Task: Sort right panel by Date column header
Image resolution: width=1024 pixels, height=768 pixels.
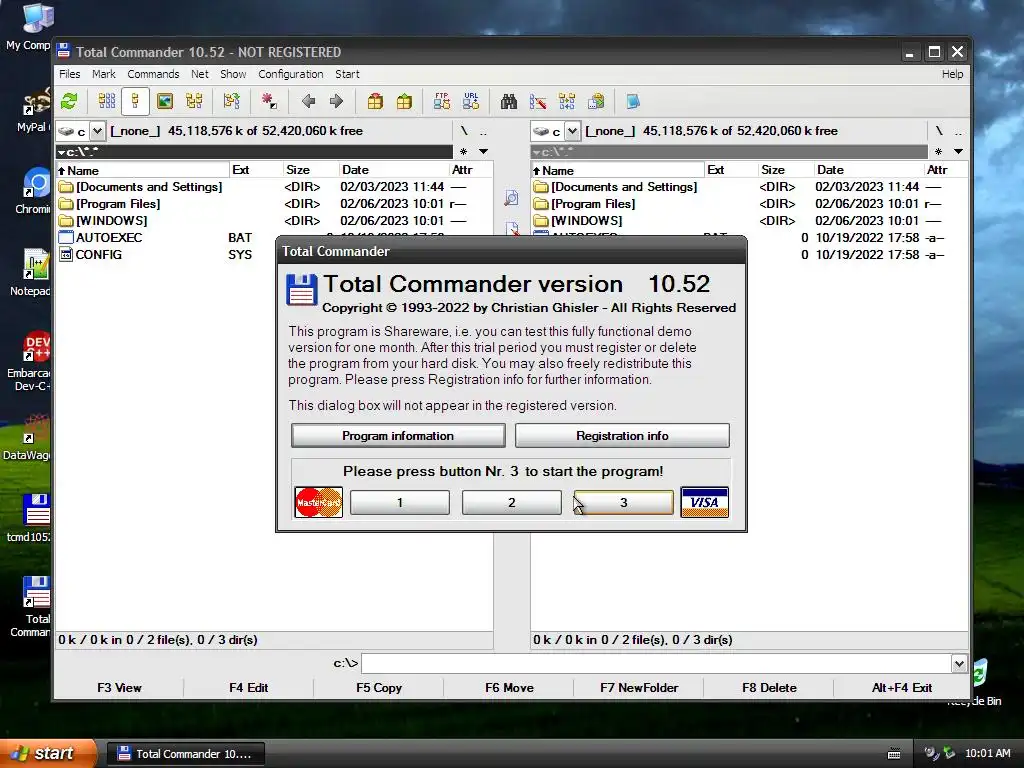Action: (x=869, y=170)
